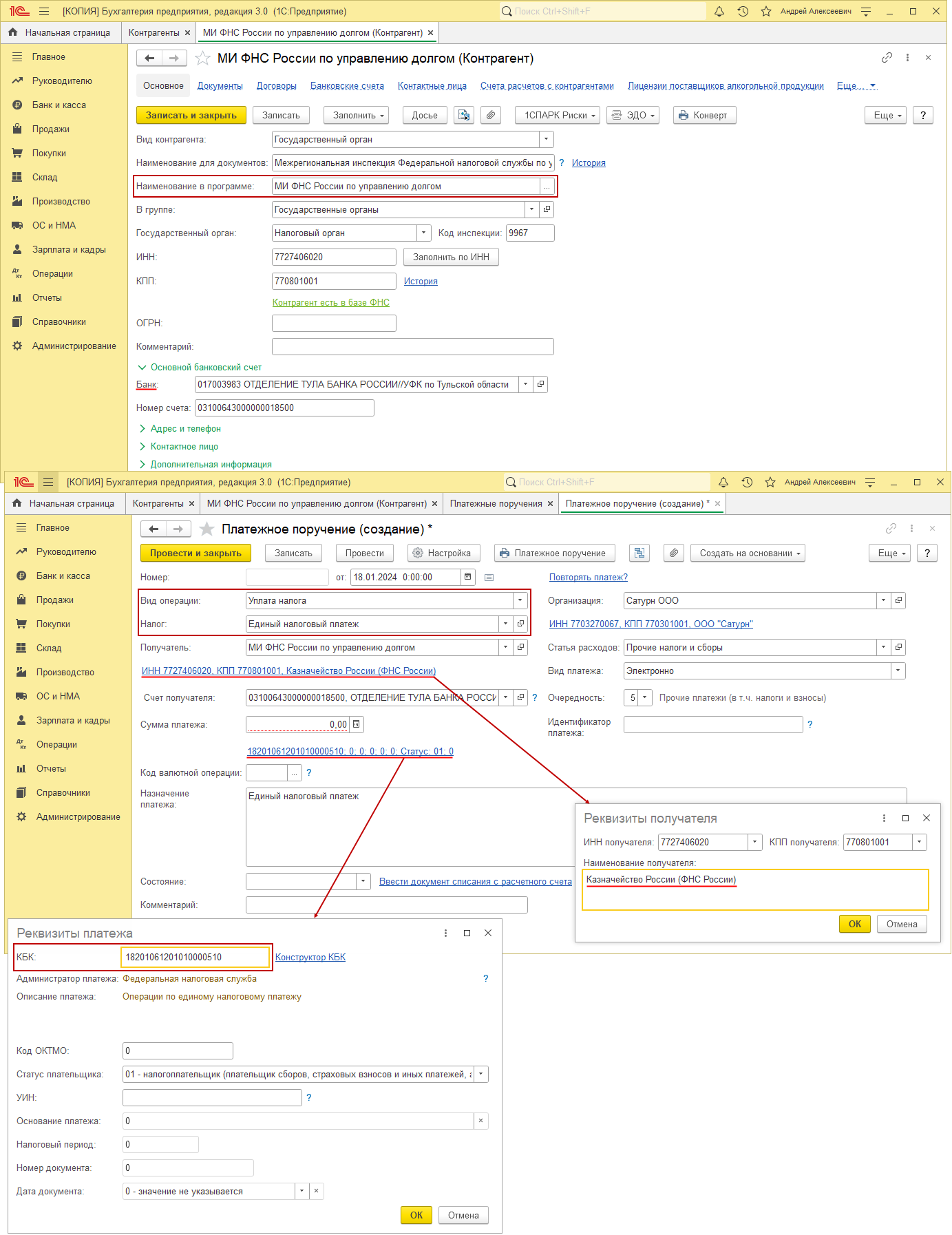Expand Налог dropdown in payment order
This screenshot has width=952, height=1235.
coord(506,624)
